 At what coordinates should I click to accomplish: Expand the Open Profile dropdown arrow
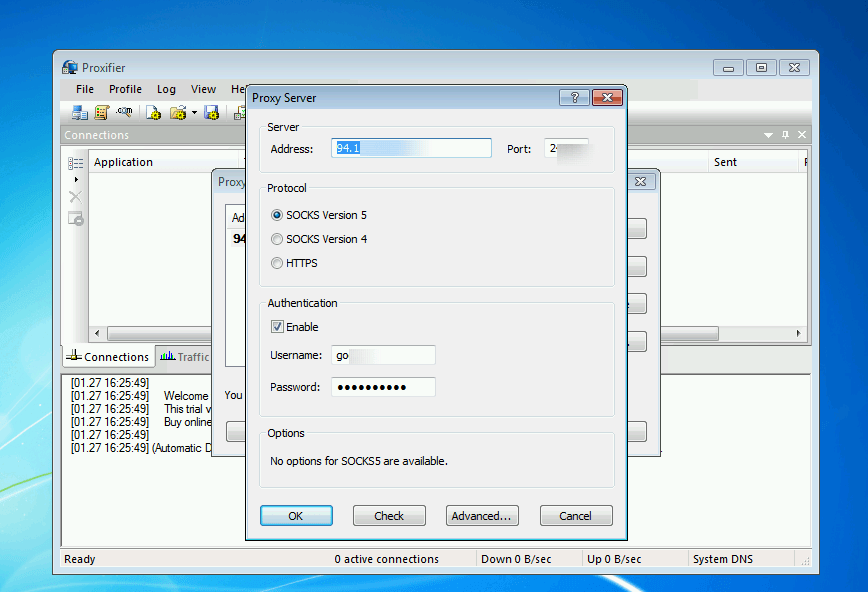pyautogui.click(x=194, y=113)
